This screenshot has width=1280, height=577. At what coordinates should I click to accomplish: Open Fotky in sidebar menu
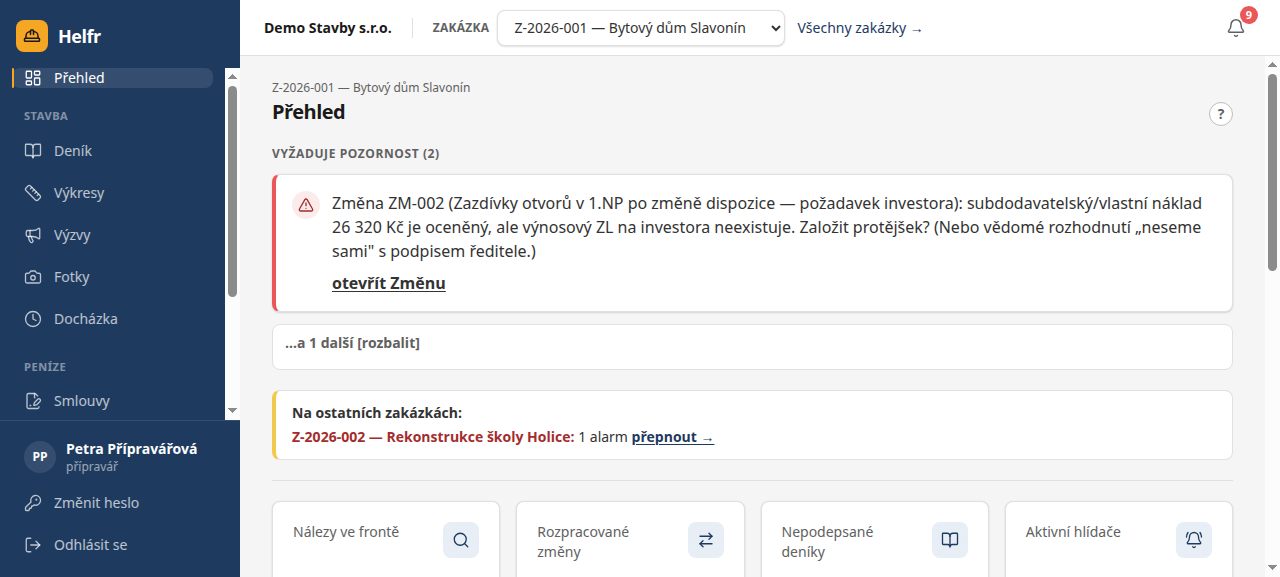coord(114,277)
